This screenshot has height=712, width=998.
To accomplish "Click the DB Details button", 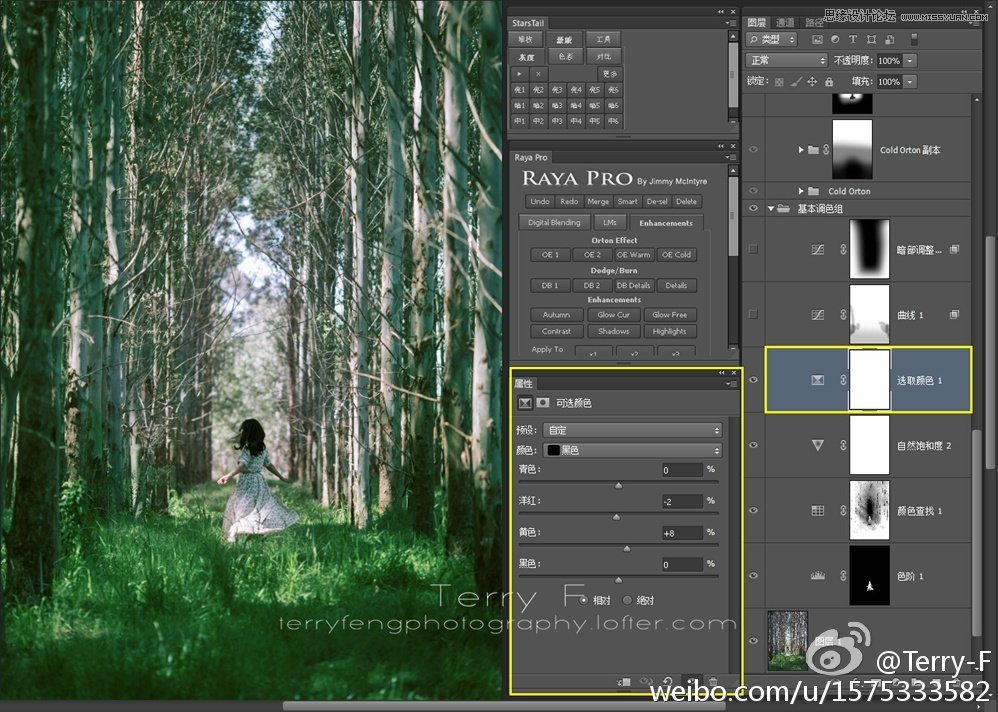I will coord(633,285).
